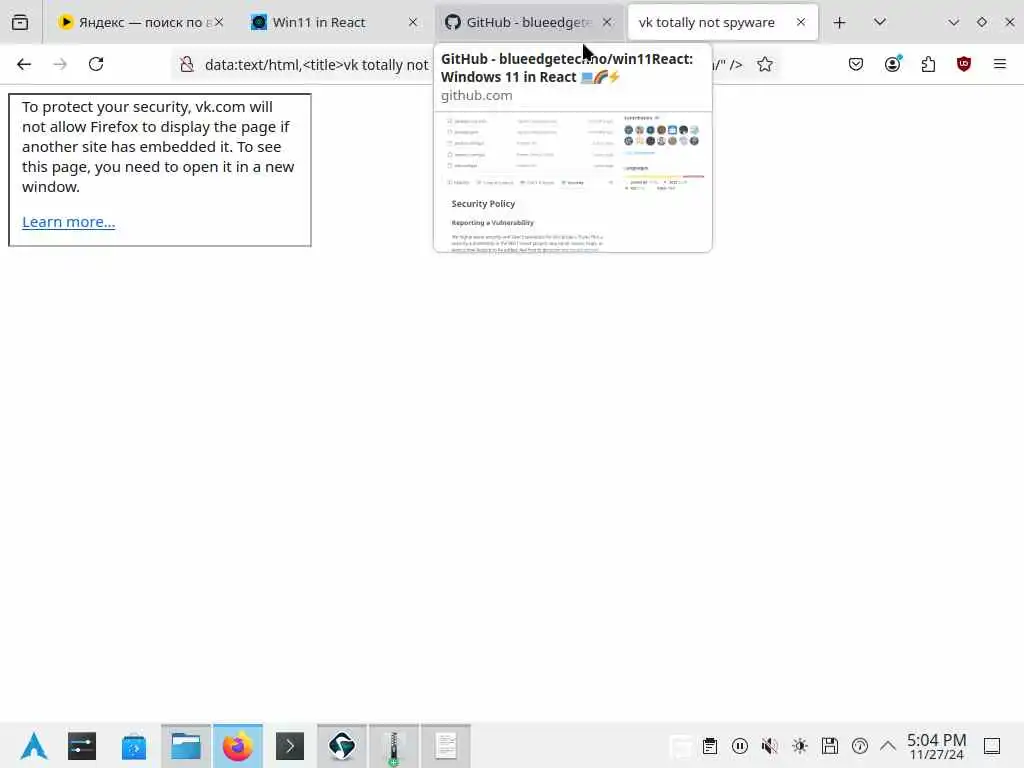The height and width of the screenshot is (768, 1024).
Task: Click the GitHub tab preview thumbnail
Action: (x=573, y=182)
